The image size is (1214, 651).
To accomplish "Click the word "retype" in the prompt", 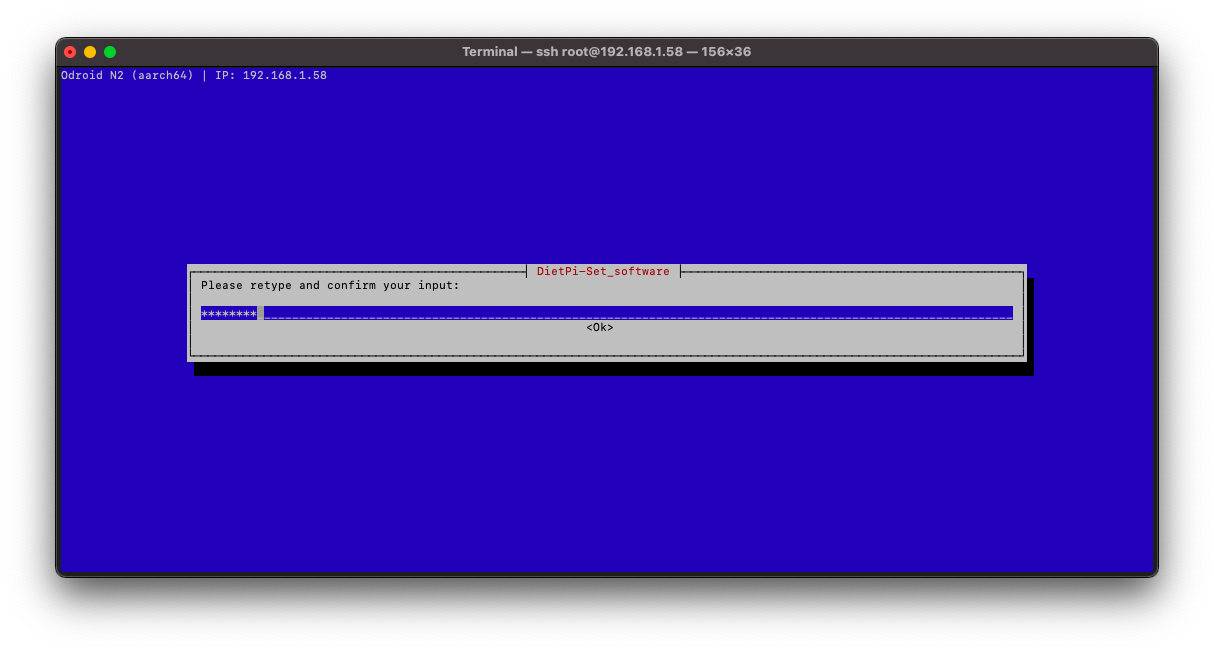I will 271,286.
